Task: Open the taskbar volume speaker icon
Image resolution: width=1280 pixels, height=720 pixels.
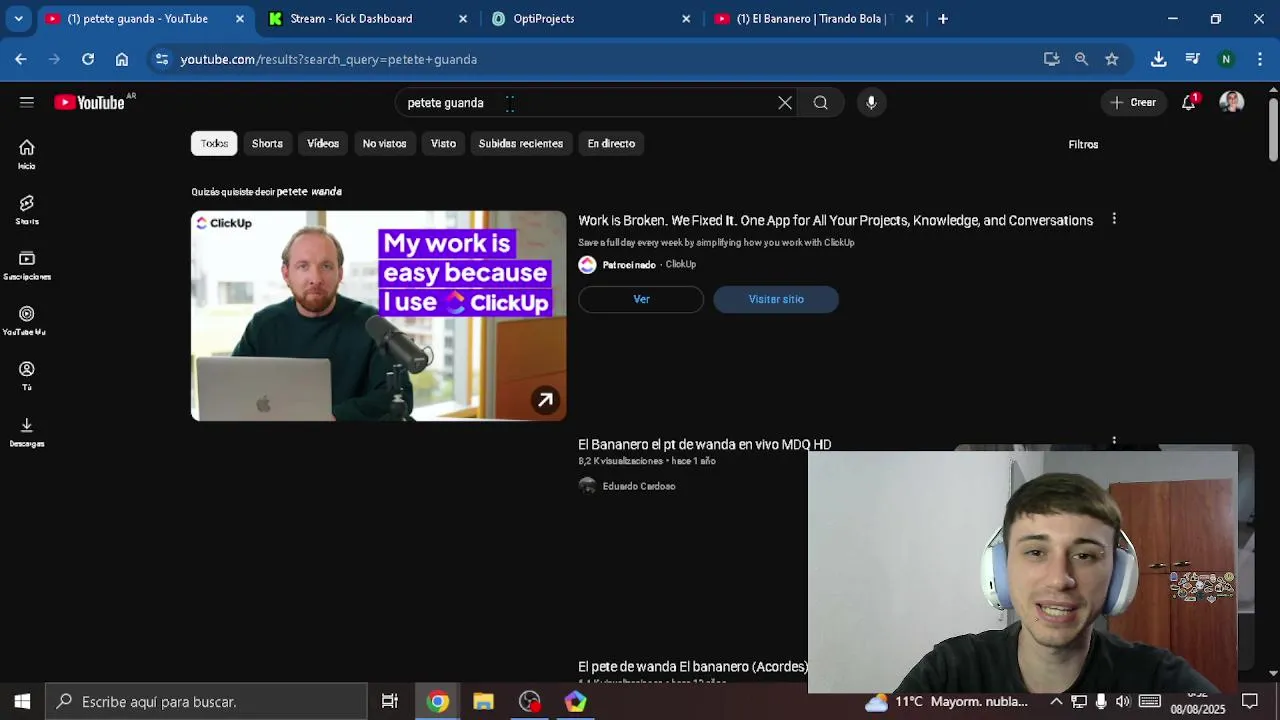Action: click(x=1123, y=701)
